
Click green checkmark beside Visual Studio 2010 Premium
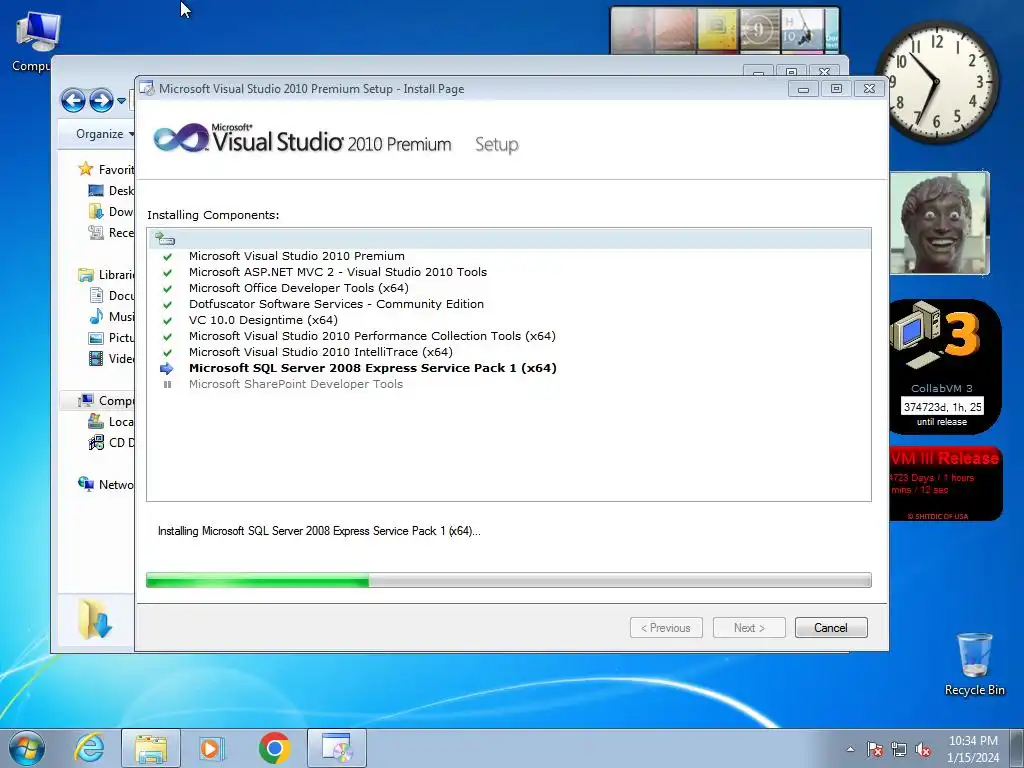(167, 257)
